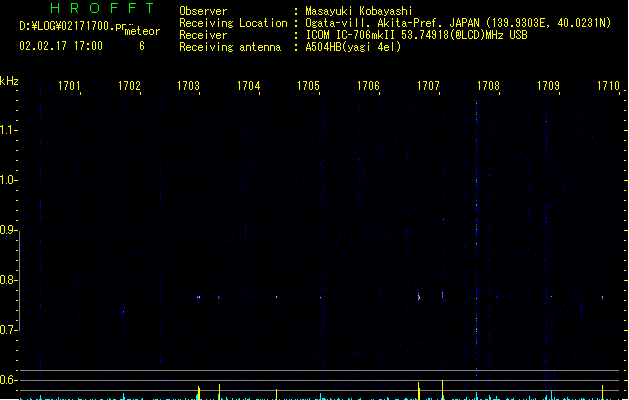The image size is (629, 400).
Task: Click the 1705 time axis label
Action: click(308, 86)
